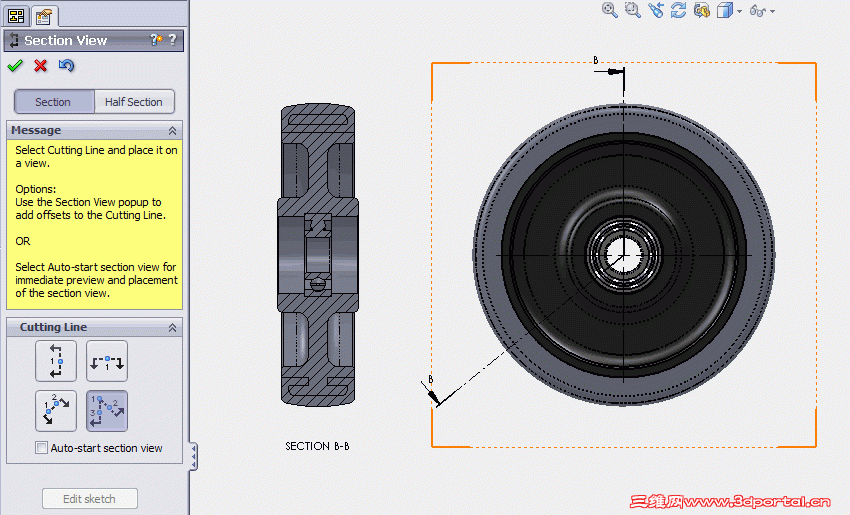Open detailed help icon in Section View header
Viewport: 850px width, 515px height.
156,40
